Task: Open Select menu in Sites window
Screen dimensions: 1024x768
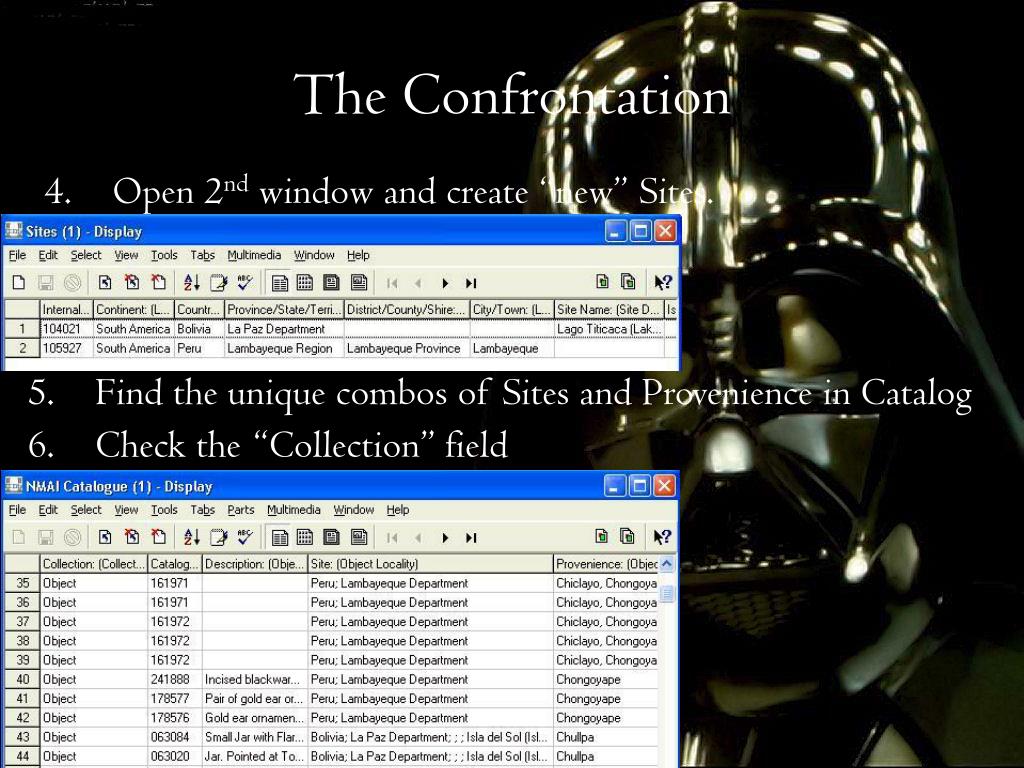Action: [x=86, y=255]
